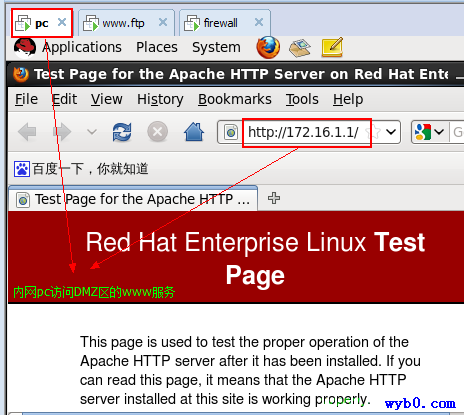This screenshot has width=464, height=415.
Task: Open the Places menu
Action: point(157,47)
